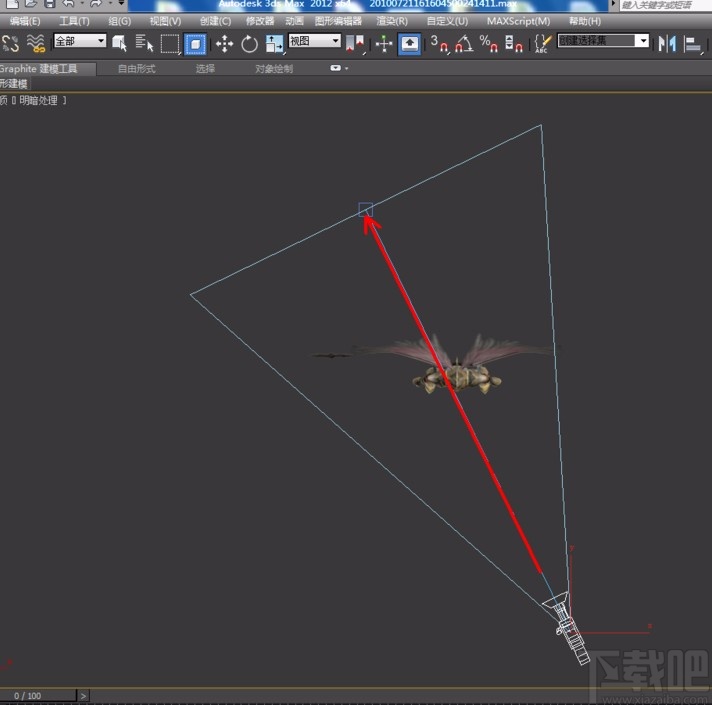Click the Align tool icon

[x=694, y=45]
